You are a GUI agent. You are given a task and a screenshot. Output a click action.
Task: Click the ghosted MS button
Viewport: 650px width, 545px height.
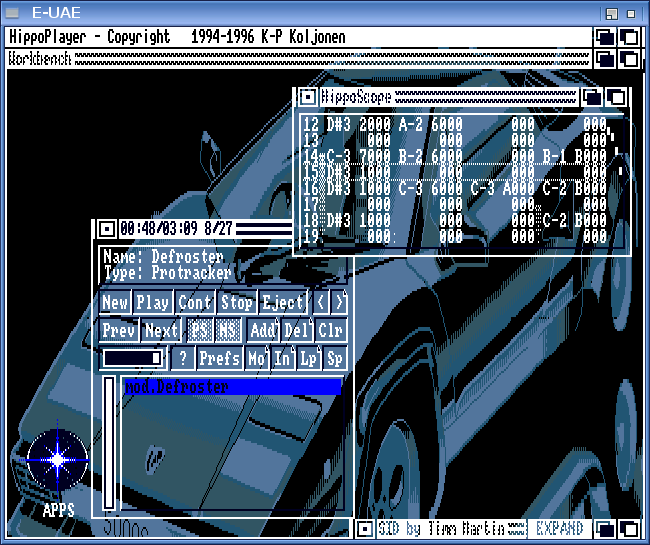click(x=228, y=330)
